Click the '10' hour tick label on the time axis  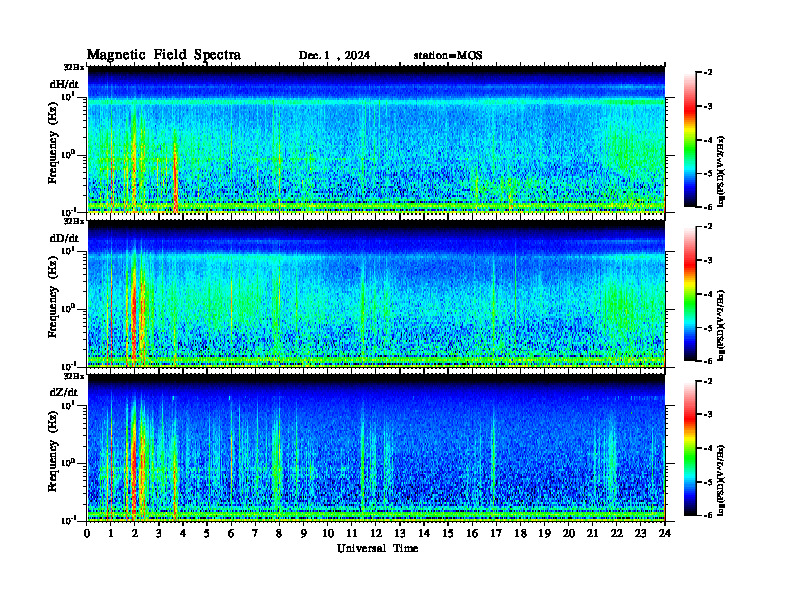[328, 534]
